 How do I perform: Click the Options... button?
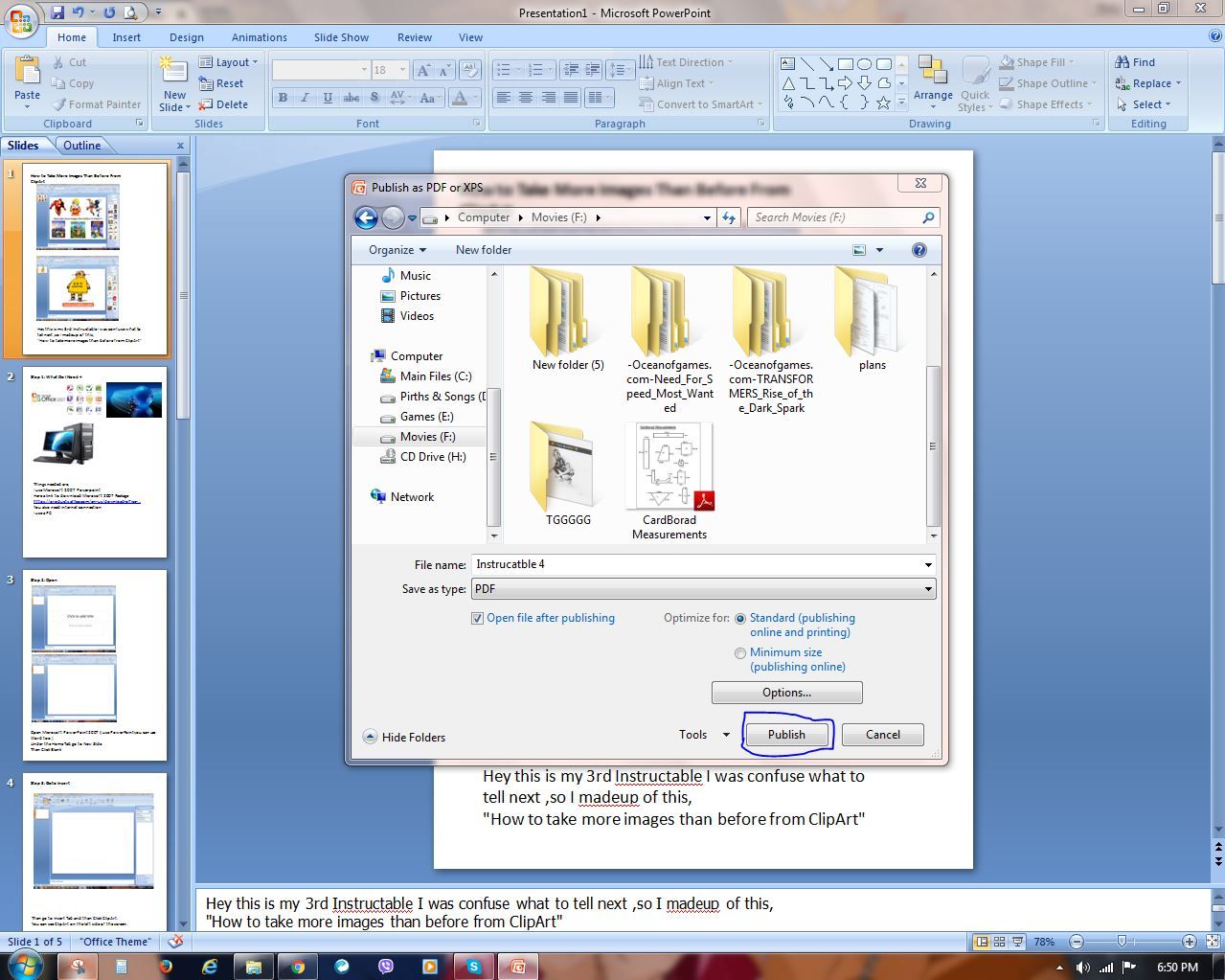tap(787, 693)
